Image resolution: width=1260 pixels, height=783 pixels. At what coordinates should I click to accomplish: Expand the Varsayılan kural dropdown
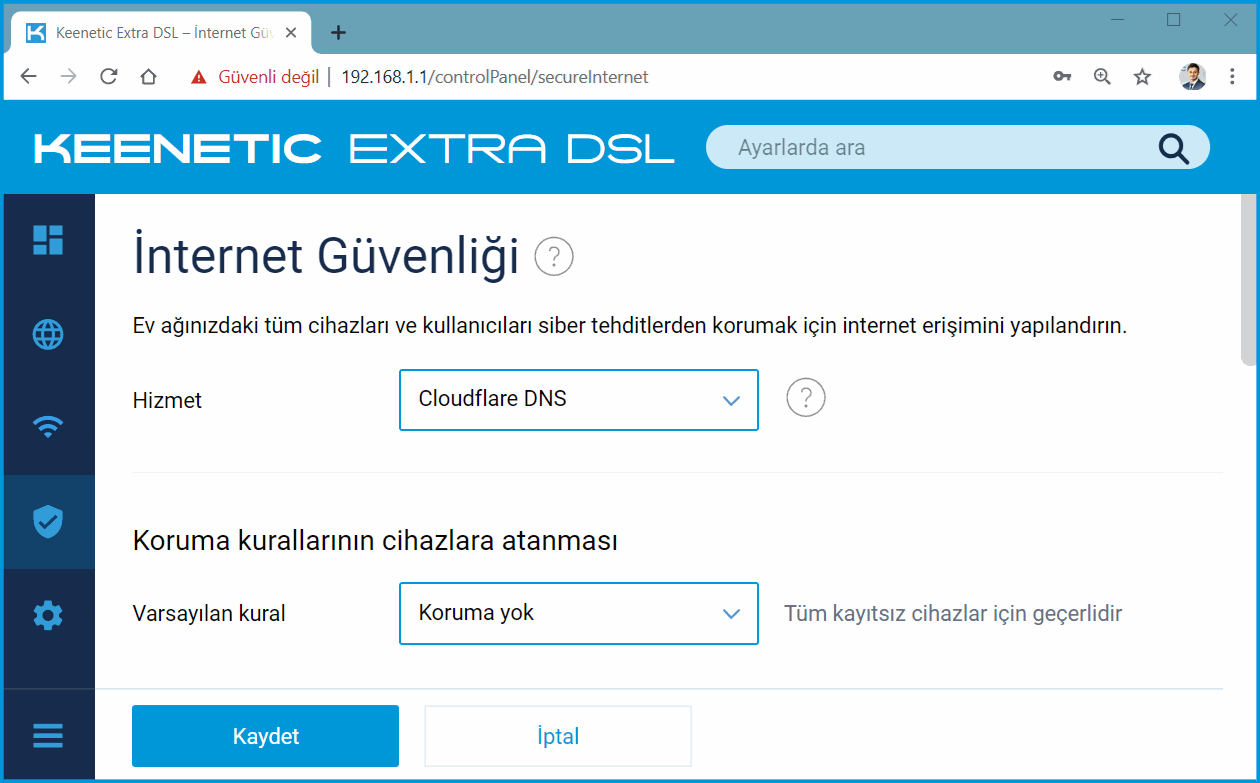(578, 613)
